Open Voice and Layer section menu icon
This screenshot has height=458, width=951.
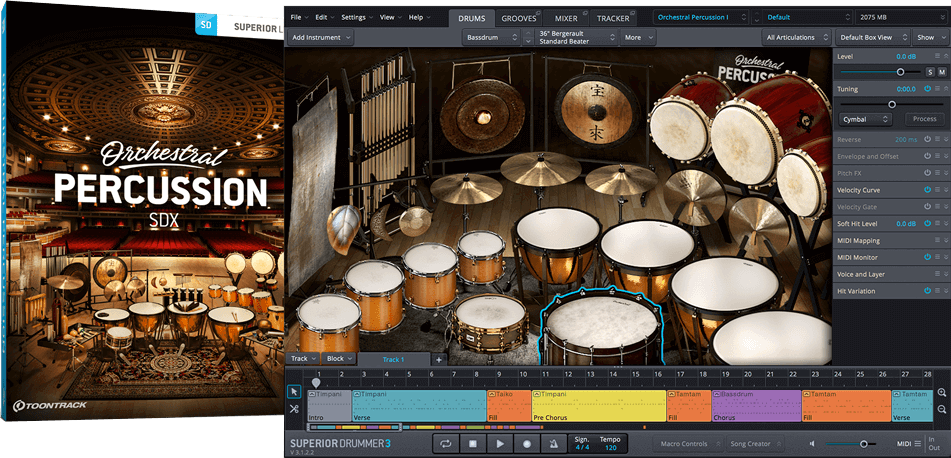click(x=938, y=274)
